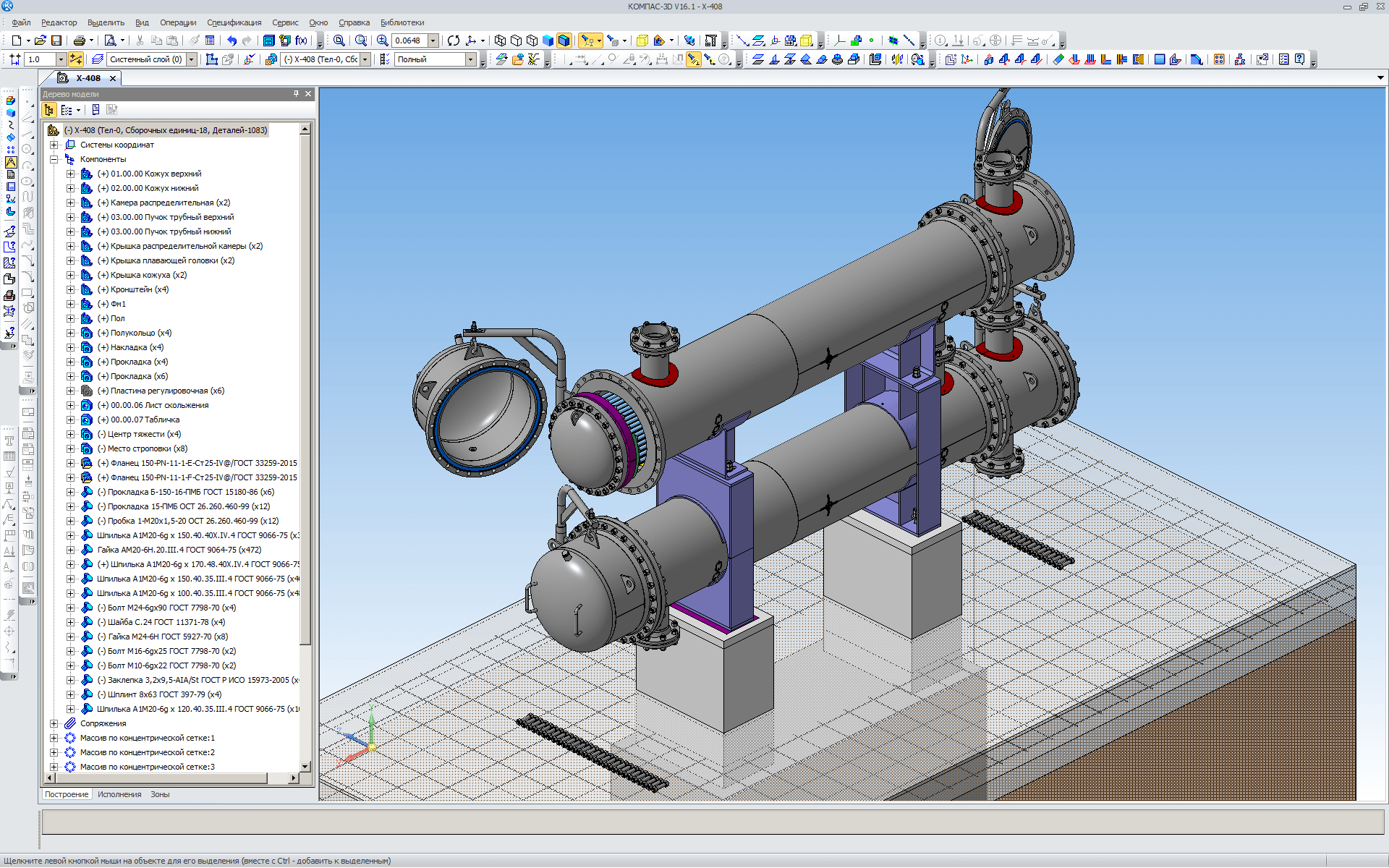Open the Полный display mode combo box

[x=471, y=59]
